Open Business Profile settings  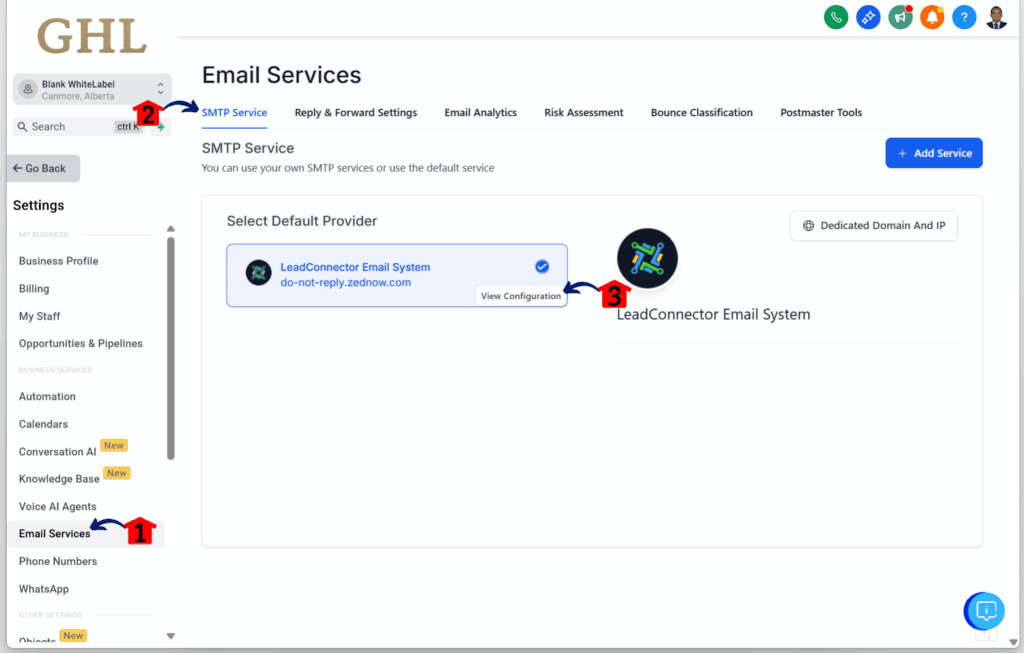pos(59,261)
